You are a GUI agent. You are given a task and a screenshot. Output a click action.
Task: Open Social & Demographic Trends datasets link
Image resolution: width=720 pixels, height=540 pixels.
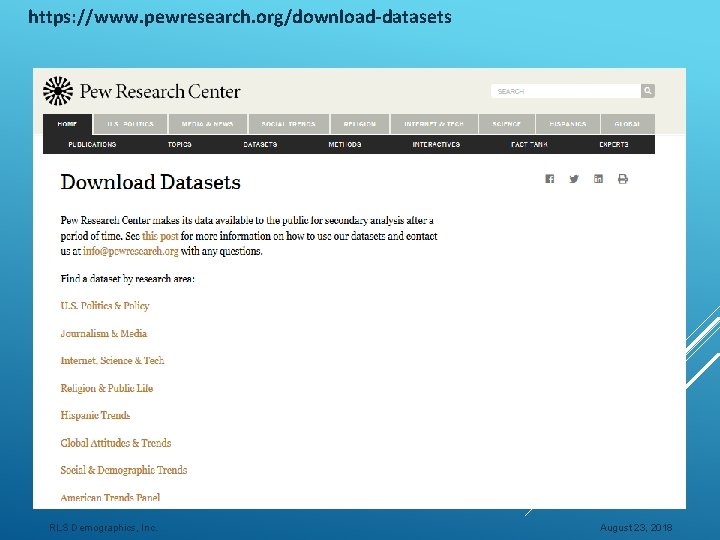[124, 470]
